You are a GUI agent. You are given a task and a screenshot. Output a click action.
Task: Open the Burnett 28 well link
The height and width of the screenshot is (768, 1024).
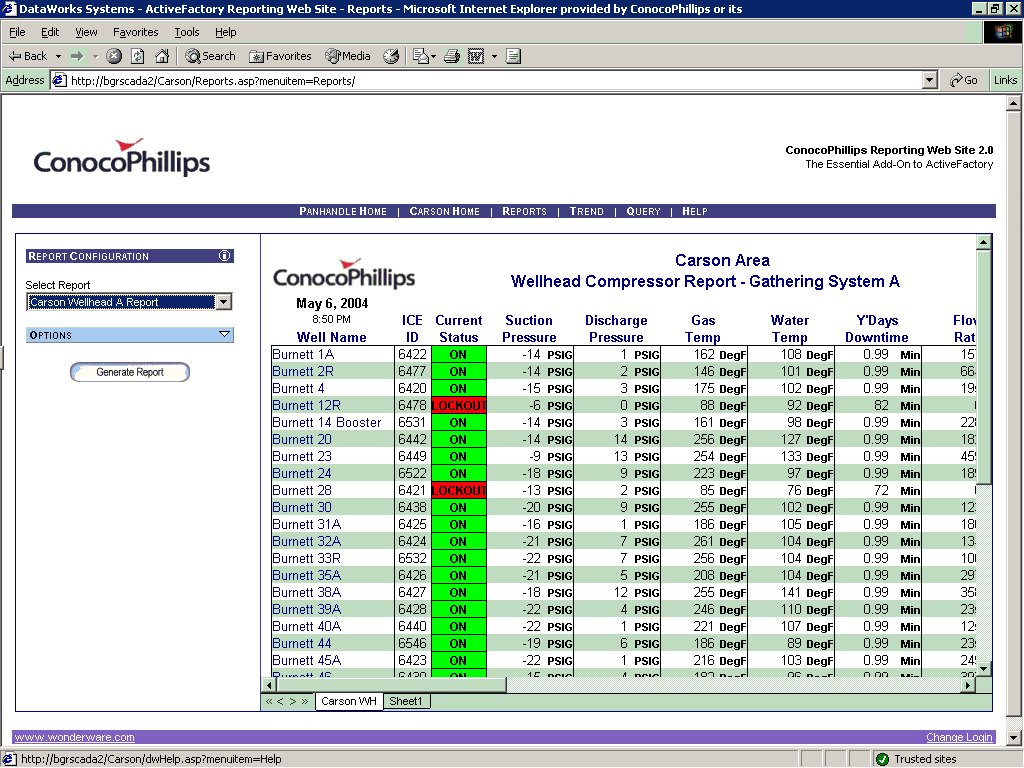point(302,490)
